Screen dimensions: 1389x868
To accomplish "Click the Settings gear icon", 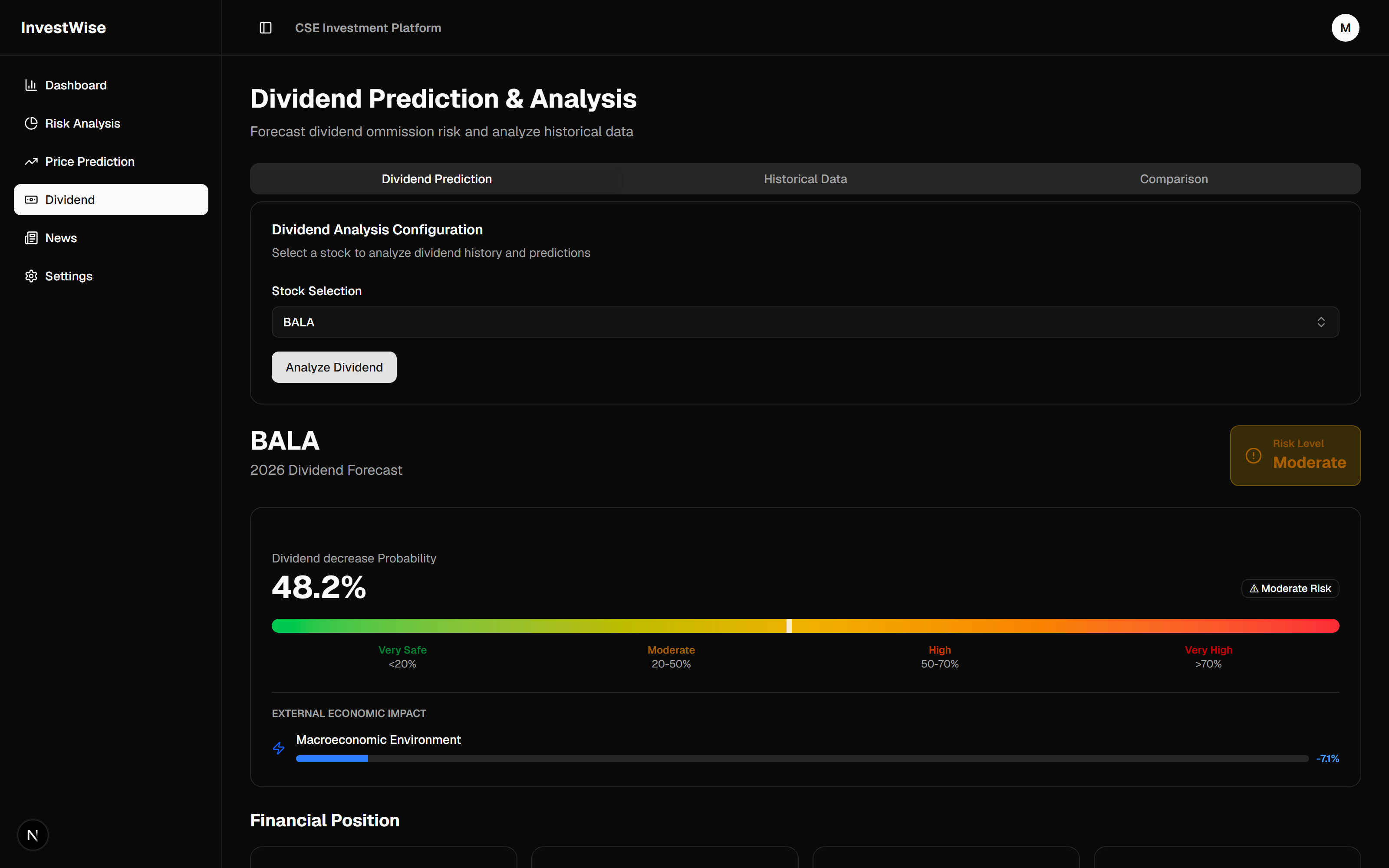I will (31, 276).
